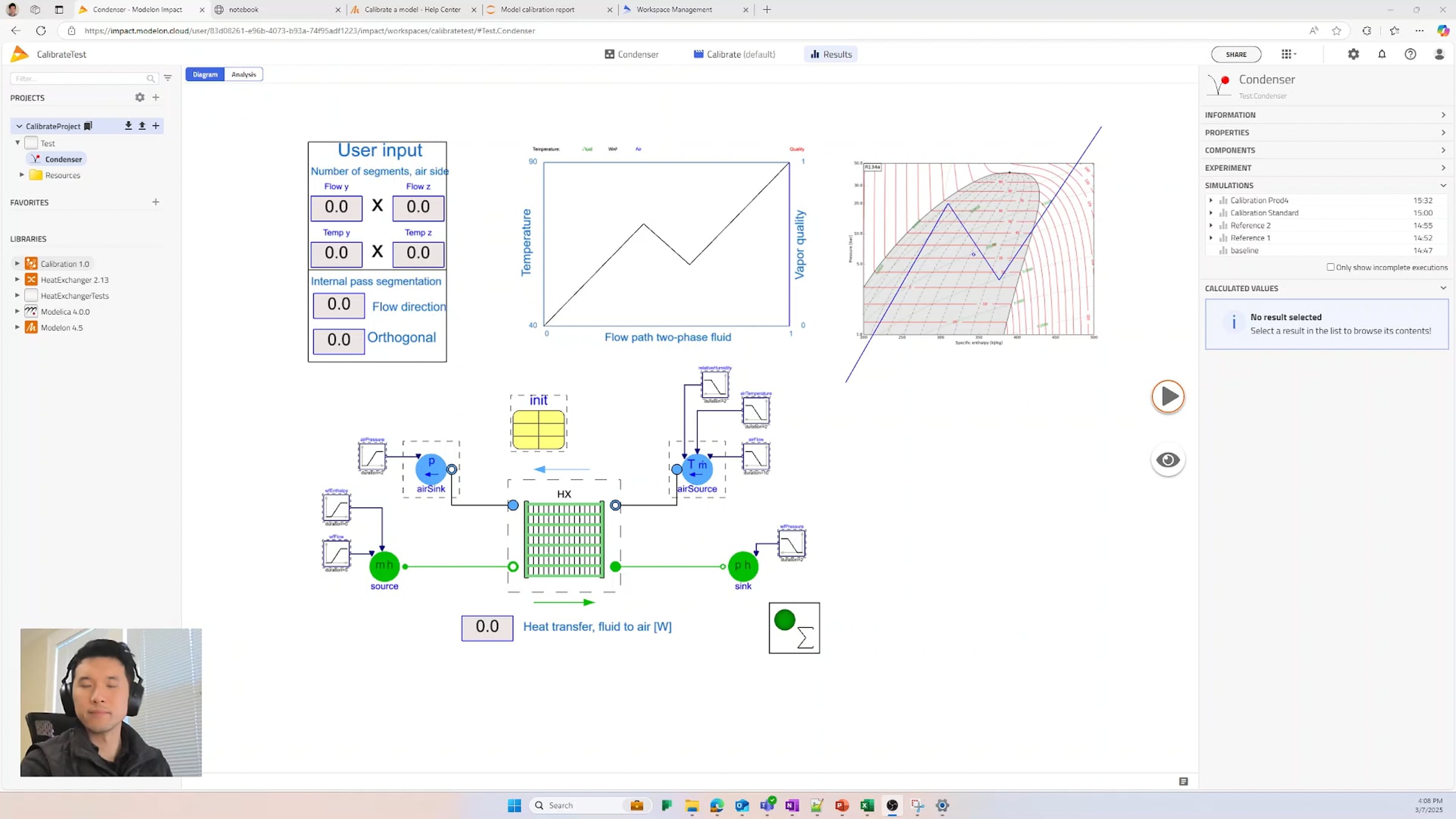
Task: Select the airSource component icon
Action: 697,468
